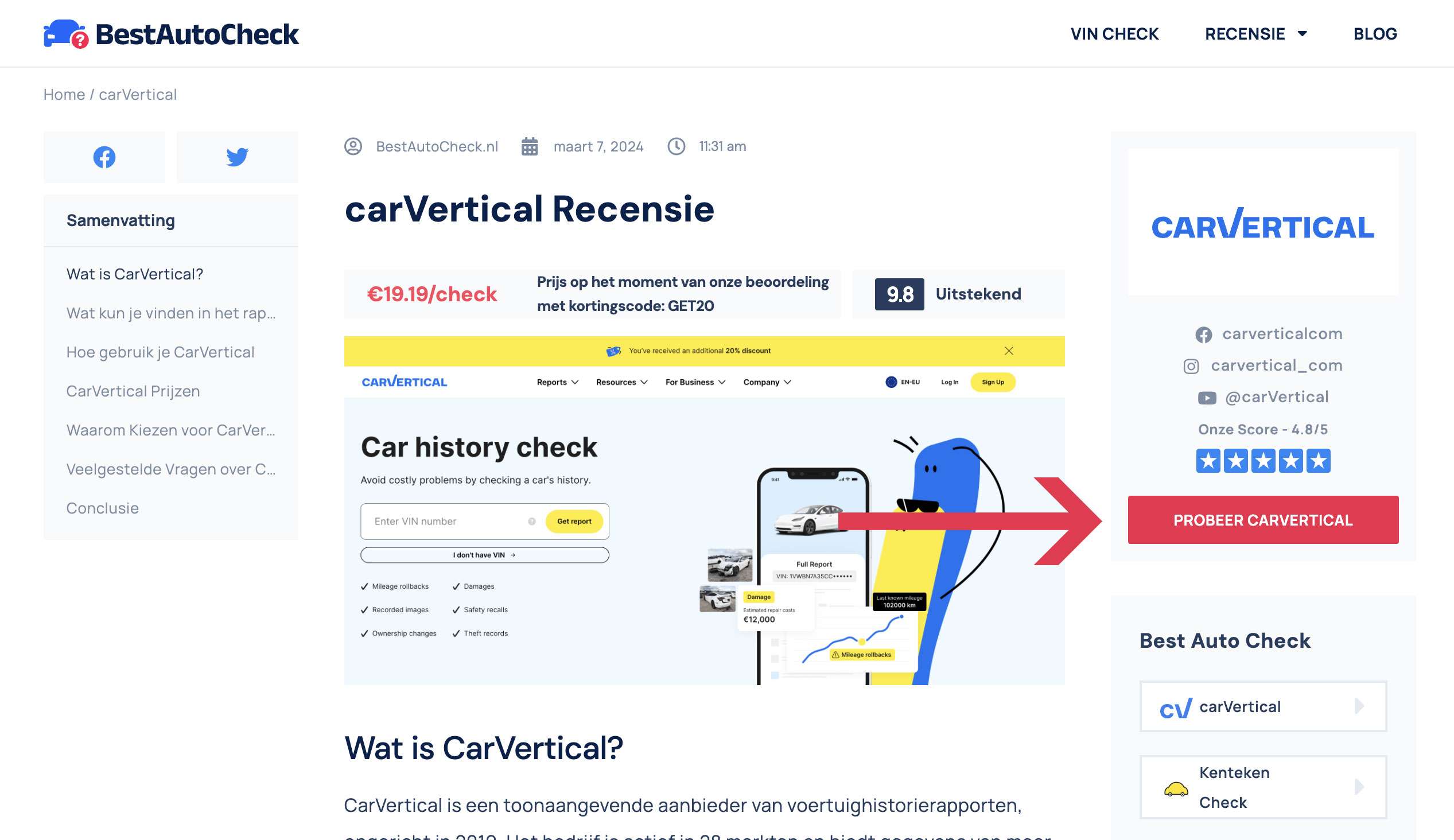Click the first rating star
This screenshot has height=840, width=1454.
point(1208,461)
